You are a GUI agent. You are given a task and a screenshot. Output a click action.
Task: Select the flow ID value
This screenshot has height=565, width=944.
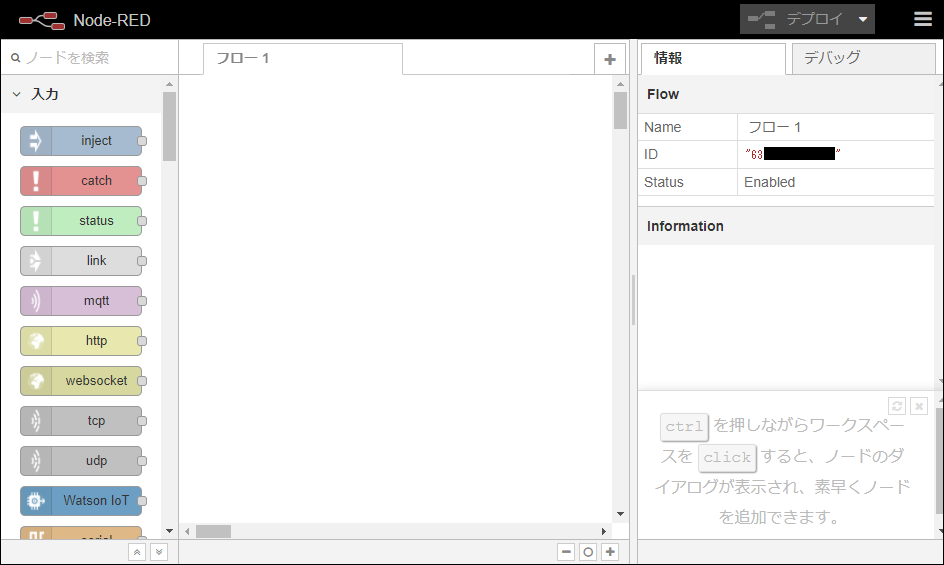[792, 154]
